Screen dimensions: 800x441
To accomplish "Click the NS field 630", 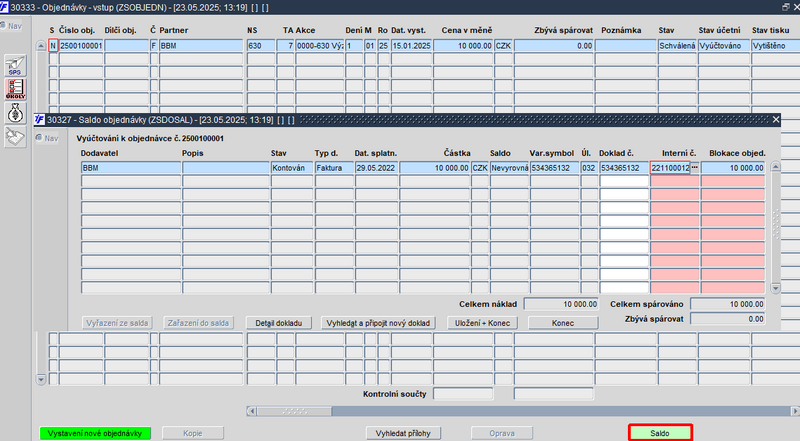I will tap(261, 45).
